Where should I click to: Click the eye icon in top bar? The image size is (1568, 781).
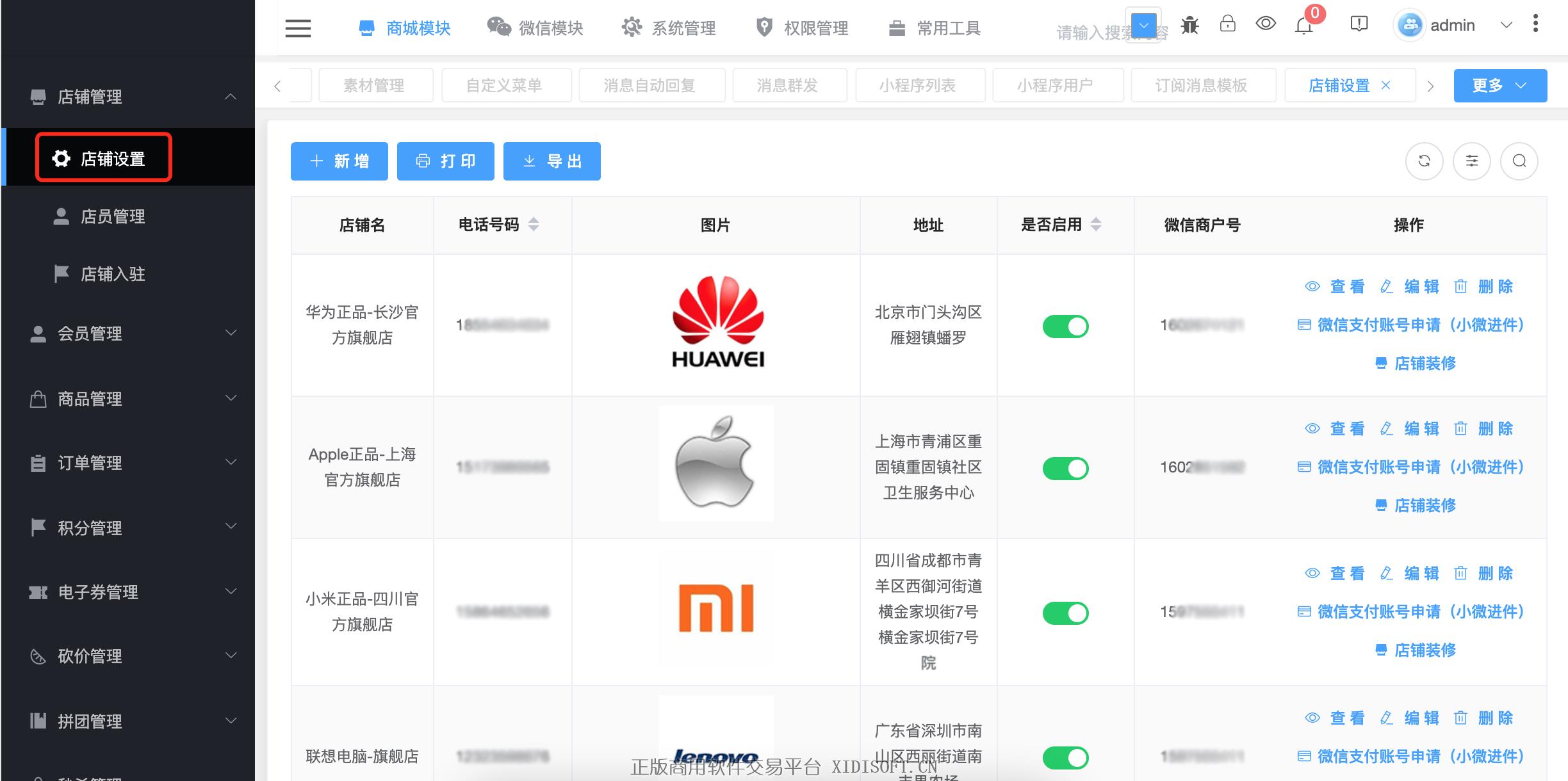coord(1266,24)
